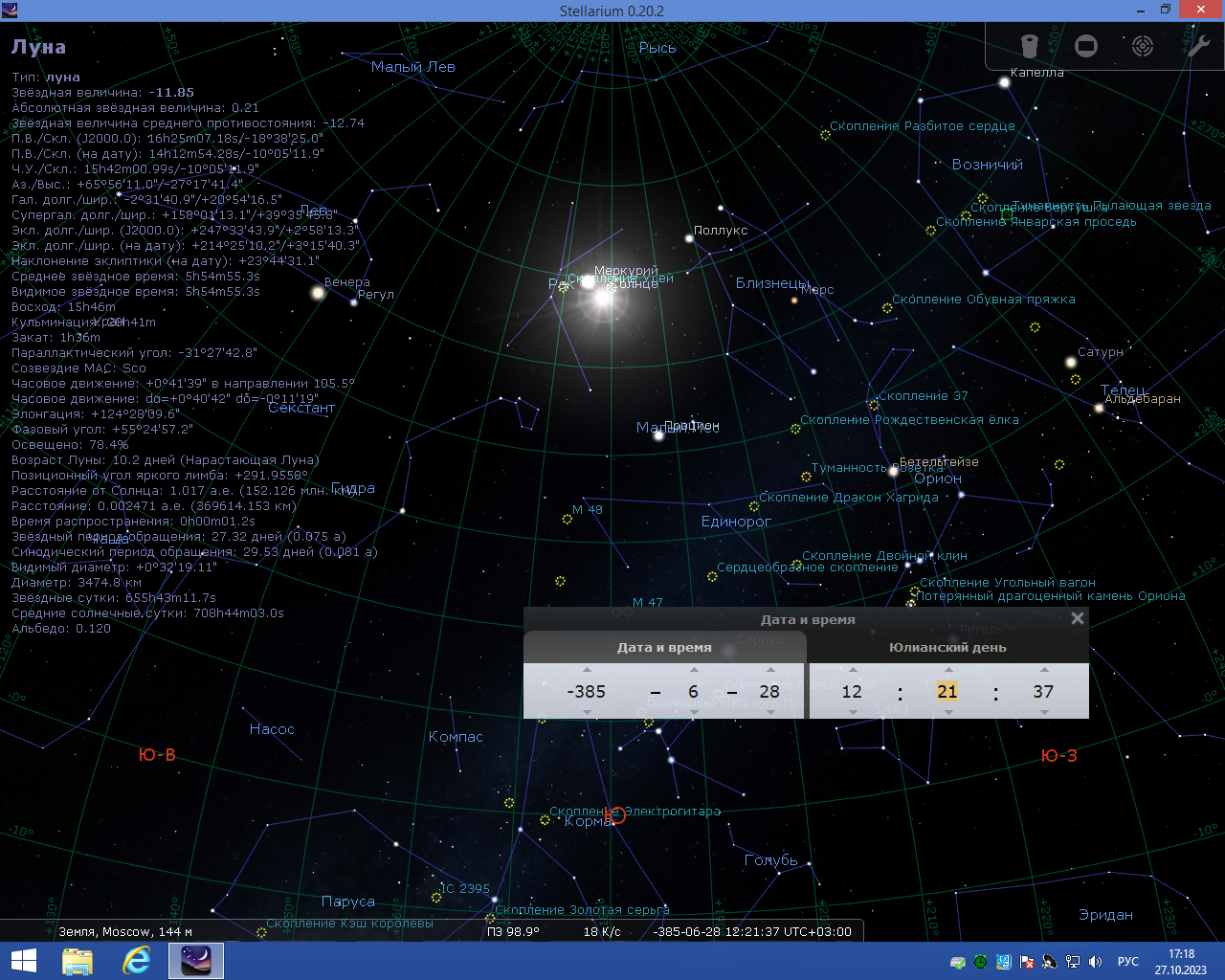This screenshot has height=980, width=1225.
Task: Open oculars plugin settings wrench
Action: 1198,46
